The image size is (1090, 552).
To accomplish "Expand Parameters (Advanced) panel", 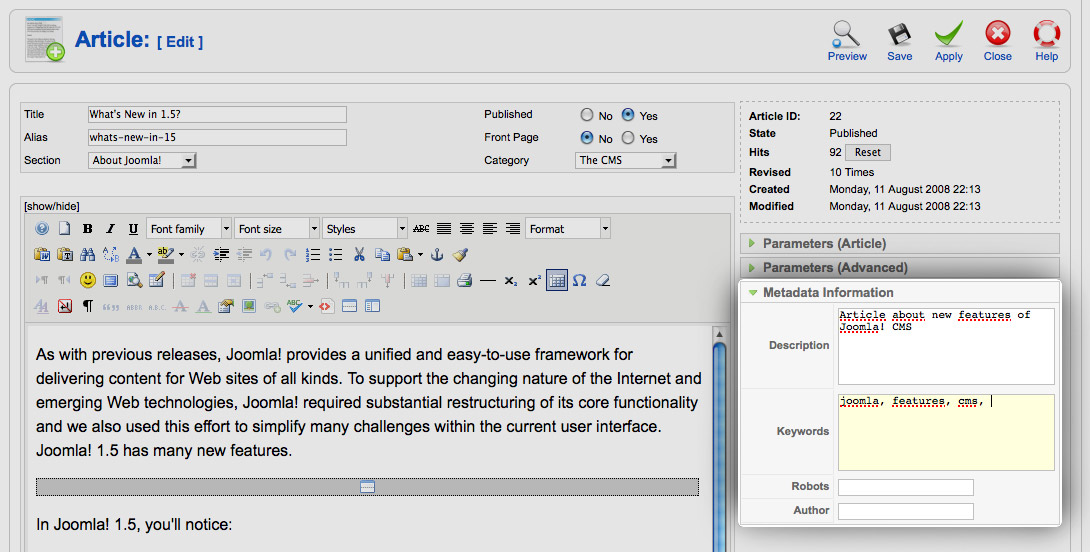I will 900,268.
